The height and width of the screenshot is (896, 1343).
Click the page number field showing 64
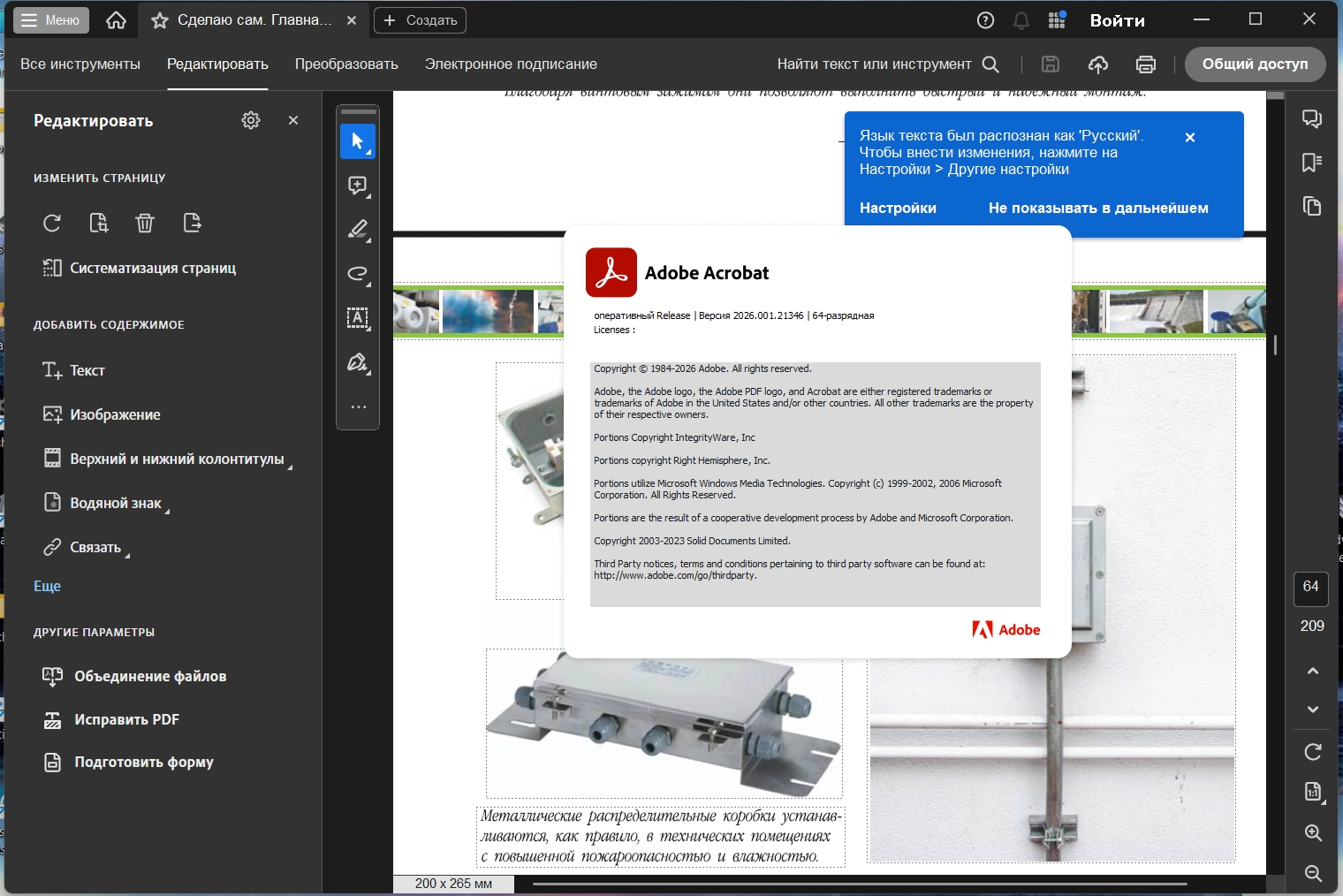point(1311,588)
